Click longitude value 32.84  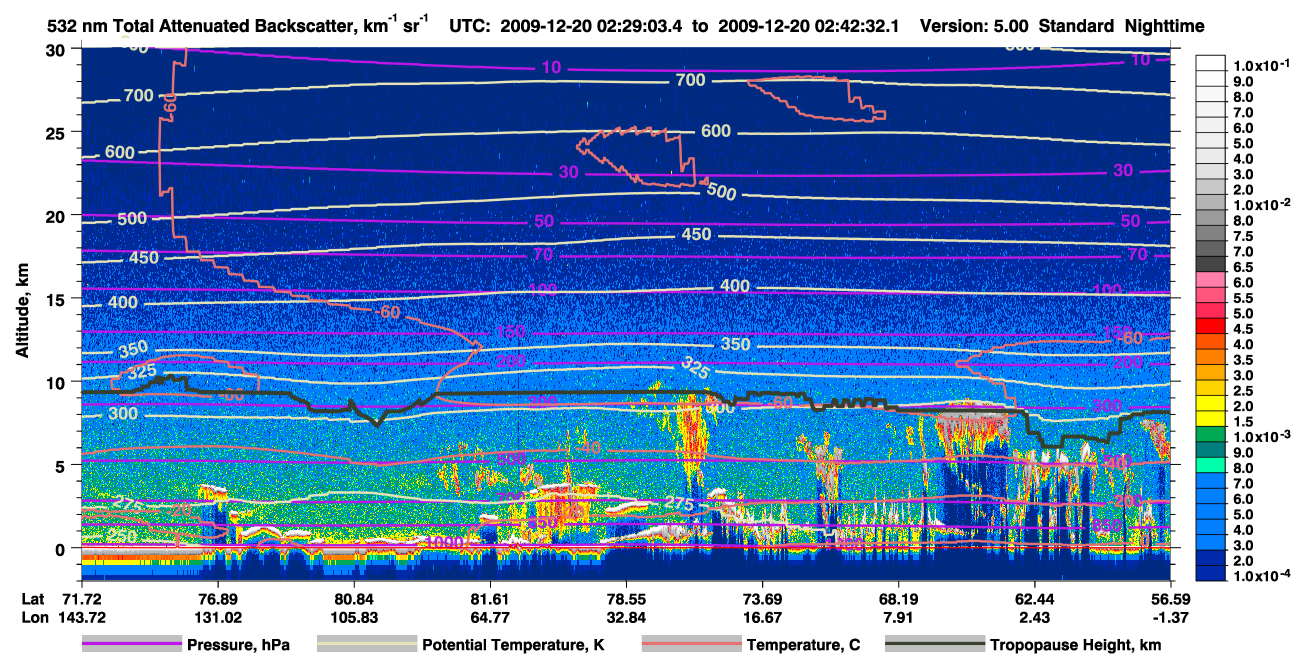tap(626, 617)
